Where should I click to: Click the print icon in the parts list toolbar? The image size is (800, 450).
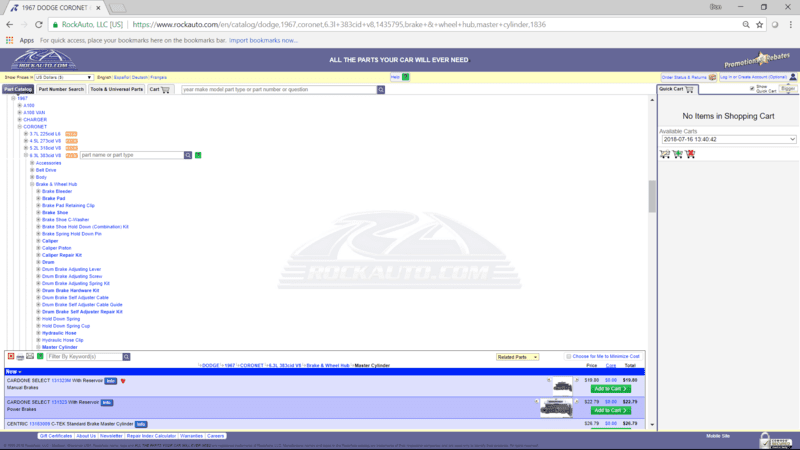pos(20,357)
